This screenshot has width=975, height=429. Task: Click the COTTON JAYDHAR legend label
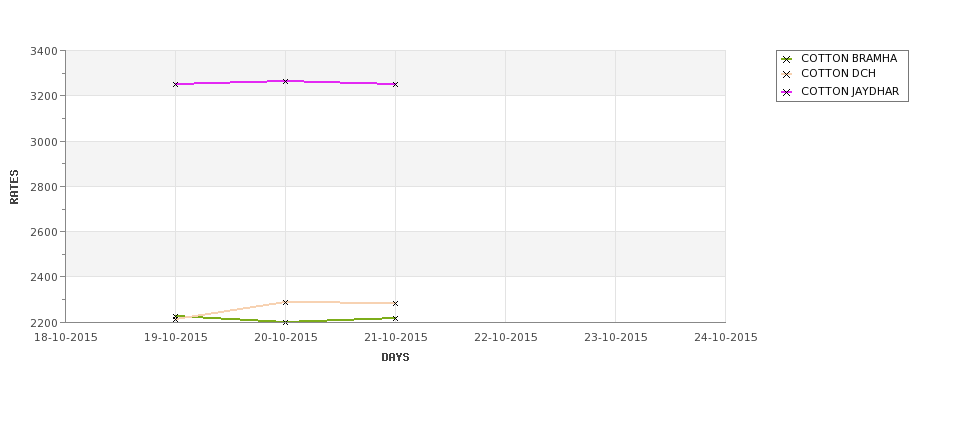(850, 91)
